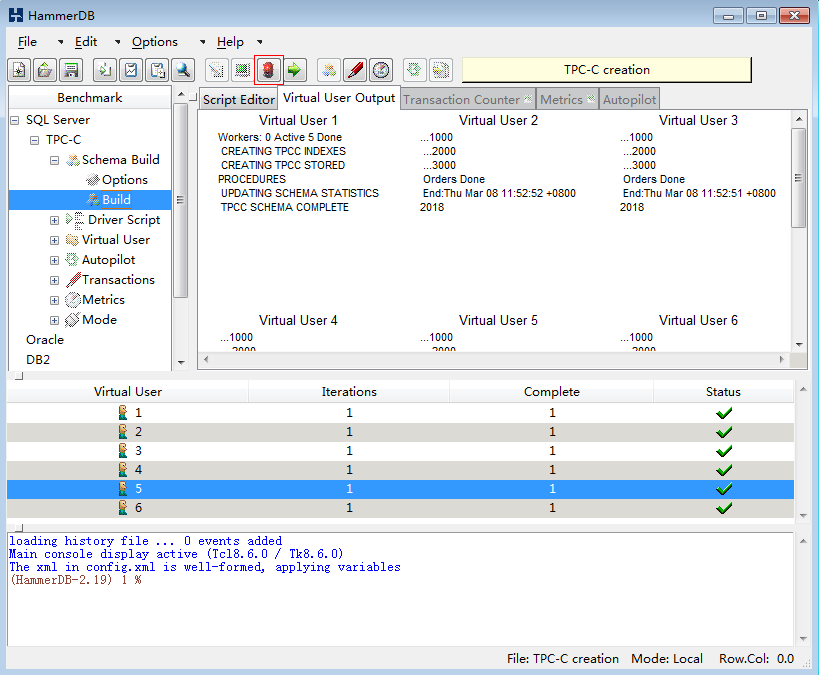The image size is (819, 675).
Task: Click the File menu dropdown arrow
Action: click(61, 42)
